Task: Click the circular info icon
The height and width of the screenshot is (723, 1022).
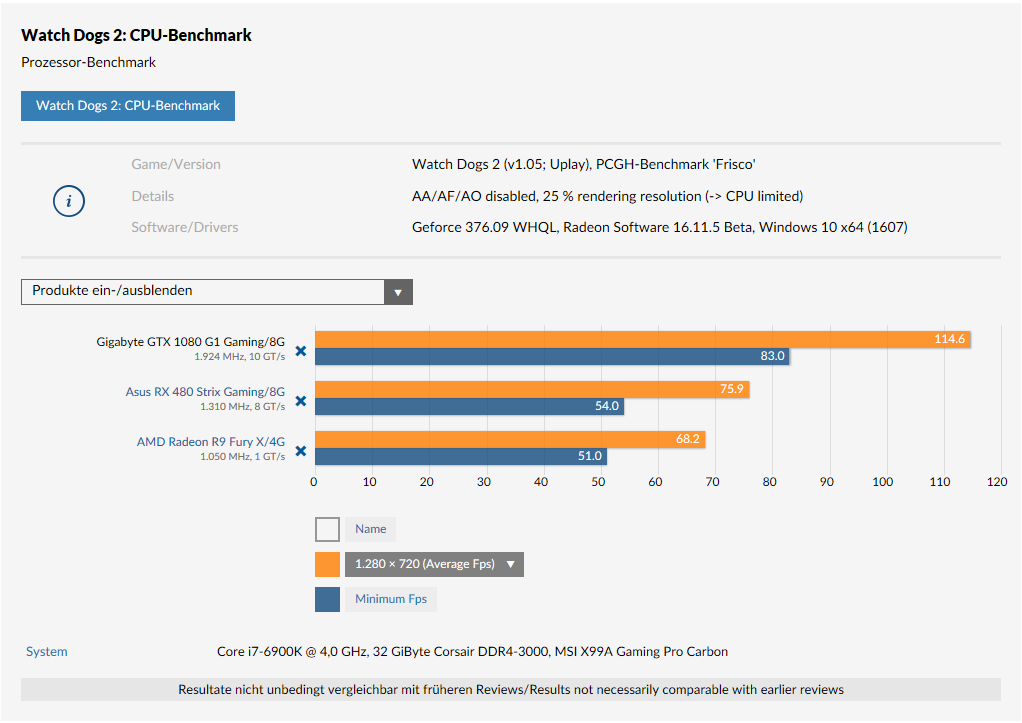Action: coord(69,201)
